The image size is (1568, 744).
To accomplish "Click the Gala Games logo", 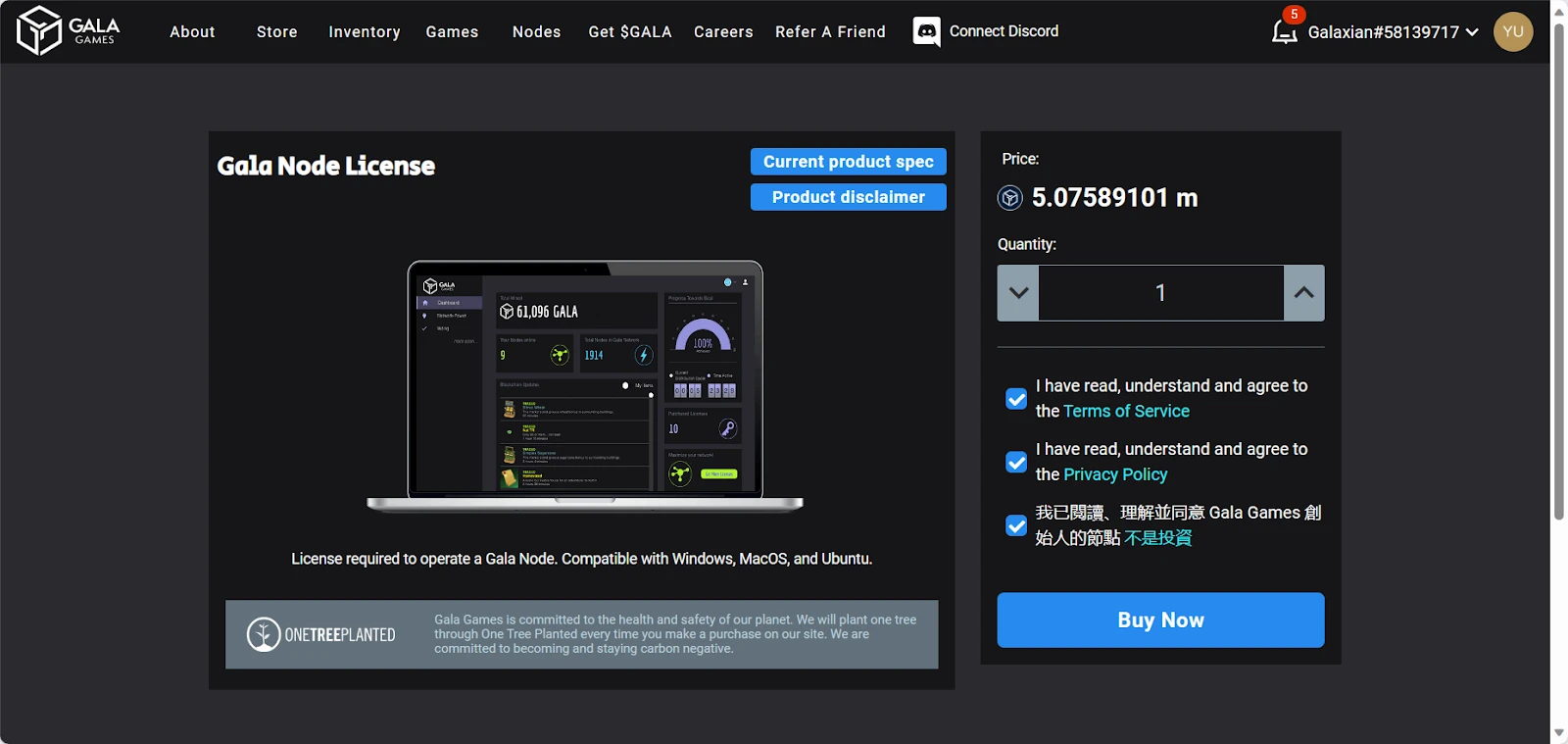I will click(68, 31).
